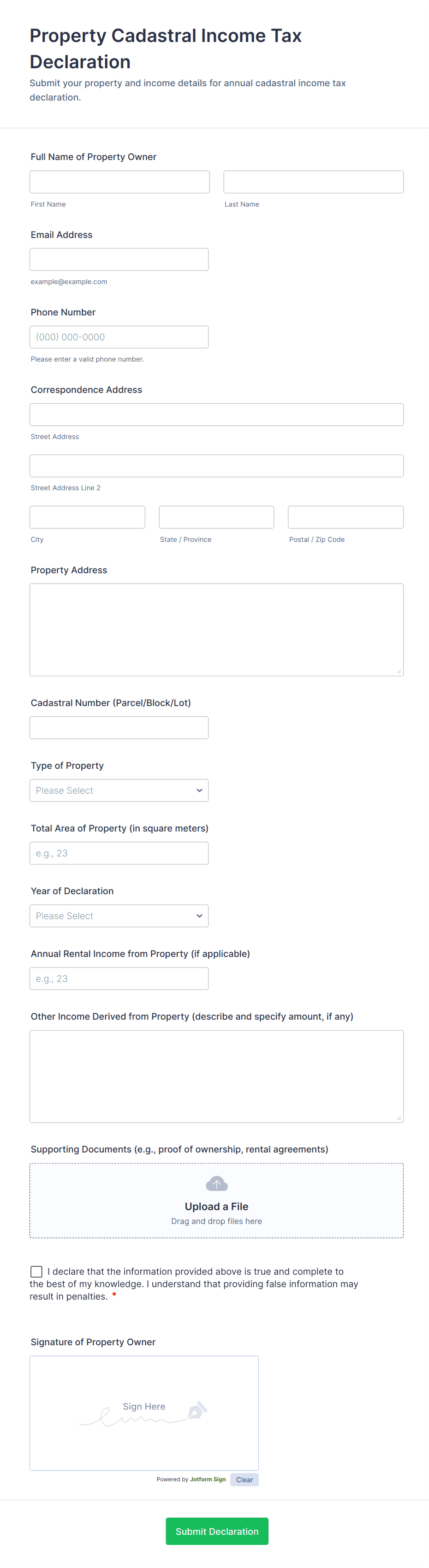The image size is (429, 1568).
Task: Open the Jotform Sign link
Action: [x=208, y=1479]
